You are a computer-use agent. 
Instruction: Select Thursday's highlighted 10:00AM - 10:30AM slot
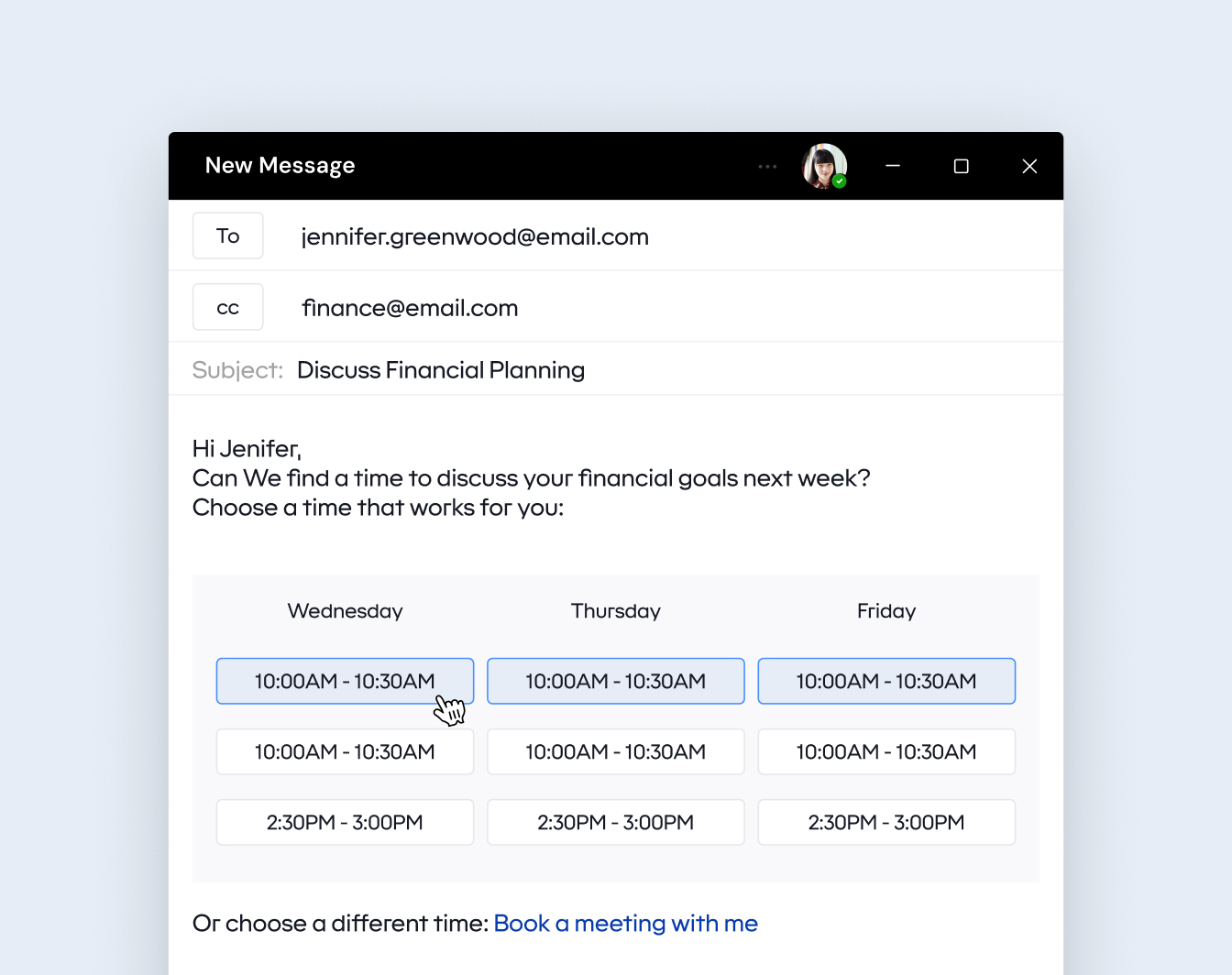pyautogui.click(x=615, y=681)
